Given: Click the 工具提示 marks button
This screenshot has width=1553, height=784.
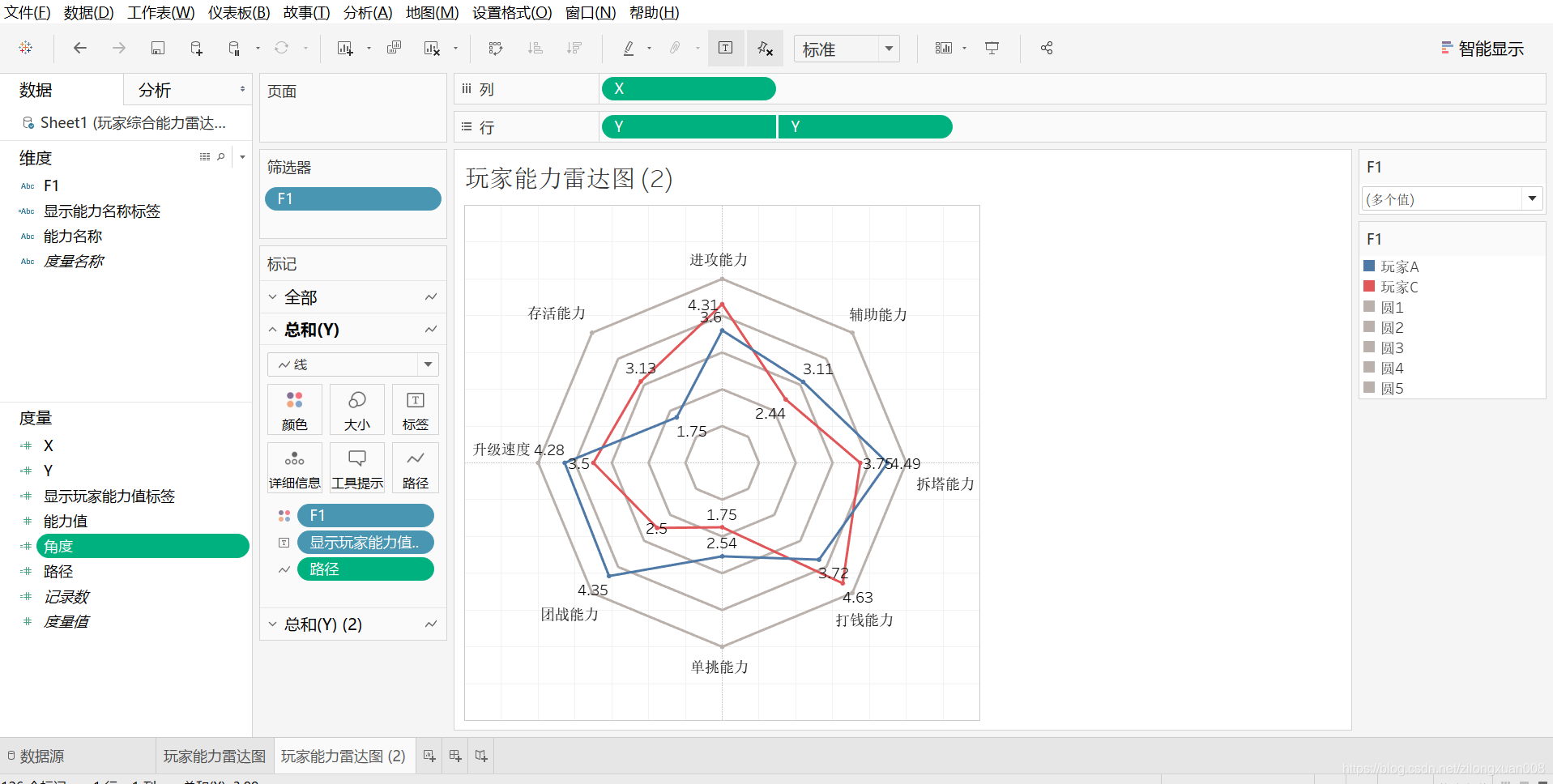Looking at the screenshot, I should coord(357,468).
